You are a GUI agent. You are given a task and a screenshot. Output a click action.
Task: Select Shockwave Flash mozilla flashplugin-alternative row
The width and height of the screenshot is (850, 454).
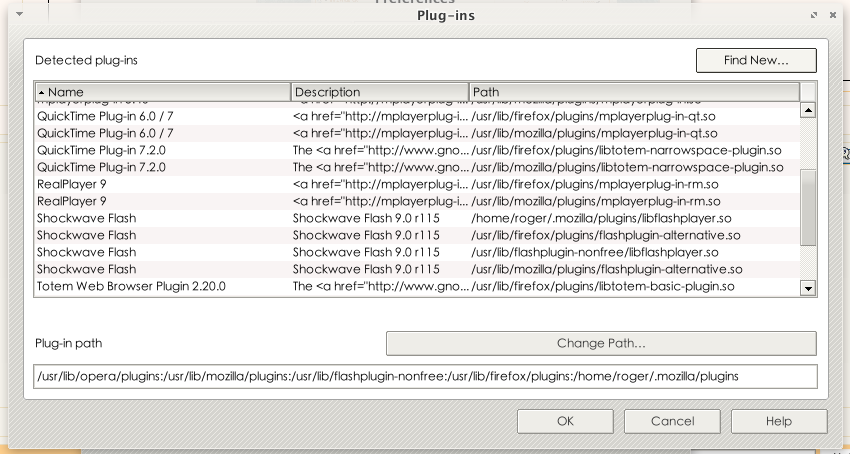[417, 270]
